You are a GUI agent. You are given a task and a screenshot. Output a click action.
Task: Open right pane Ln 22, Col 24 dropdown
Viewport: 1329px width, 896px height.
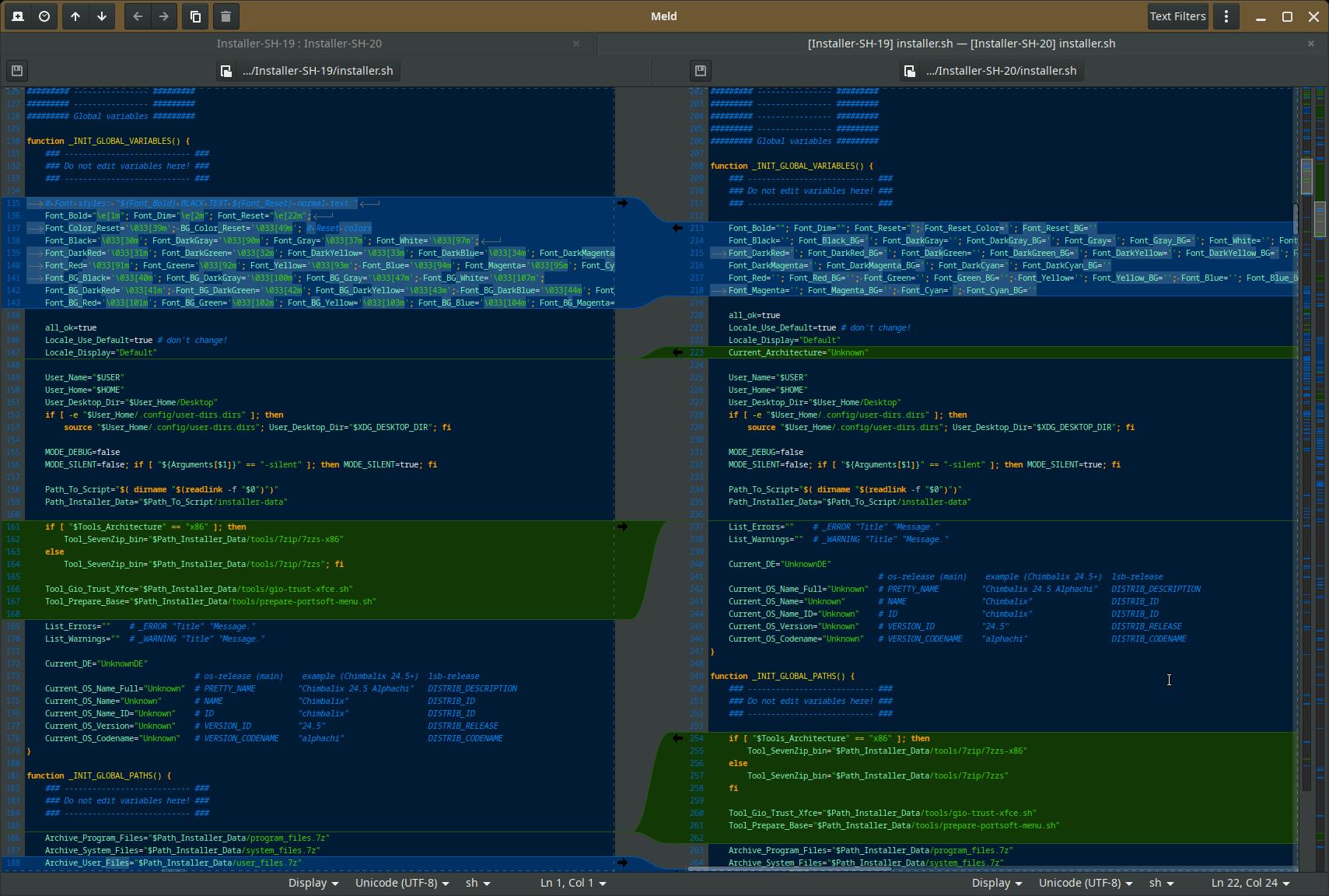pos(1250,883)
